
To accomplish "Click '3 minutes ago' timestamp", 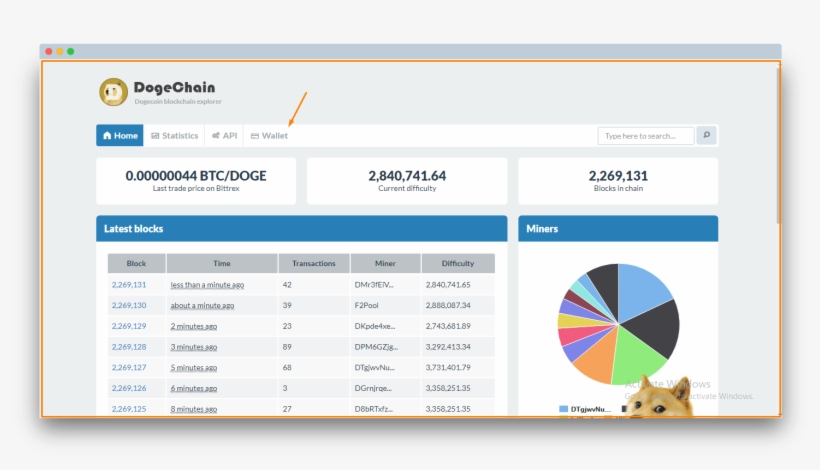I will coord(193,347).
